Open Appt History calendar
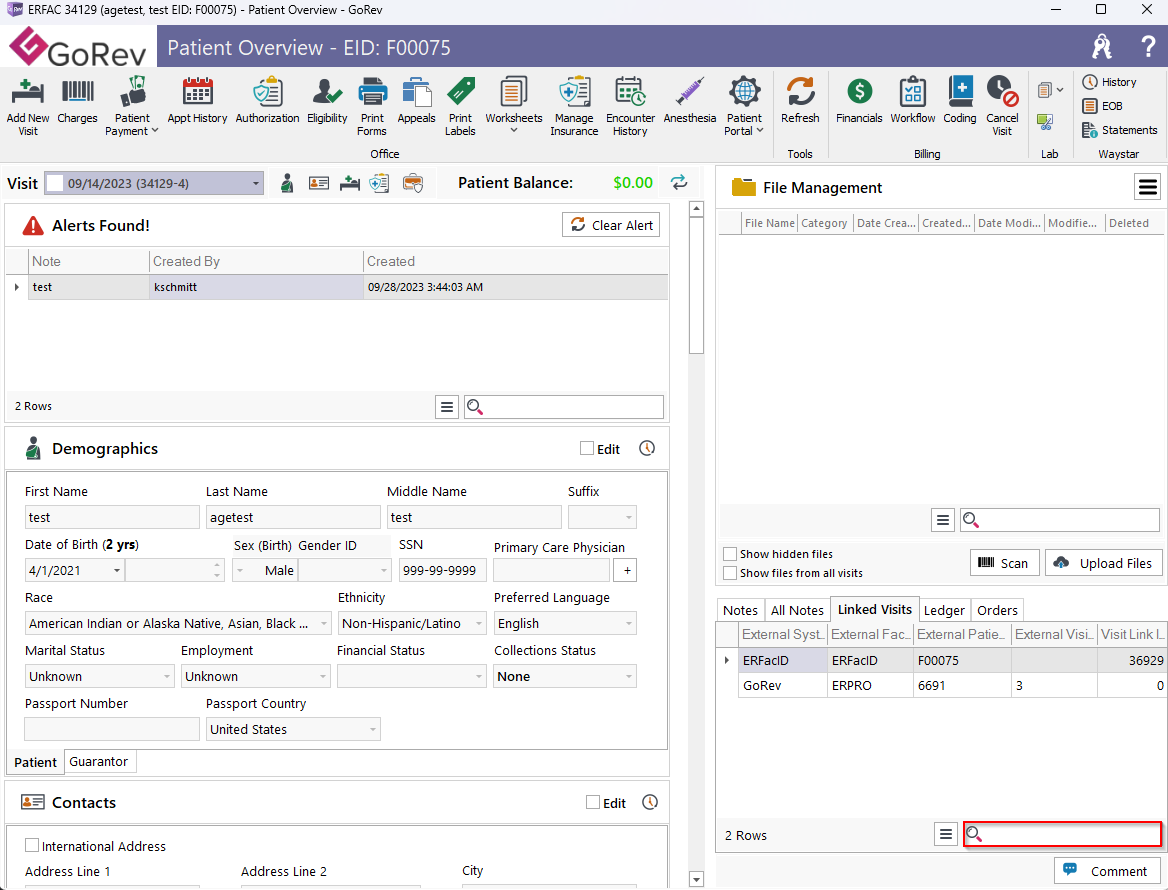 click(197, 100)
